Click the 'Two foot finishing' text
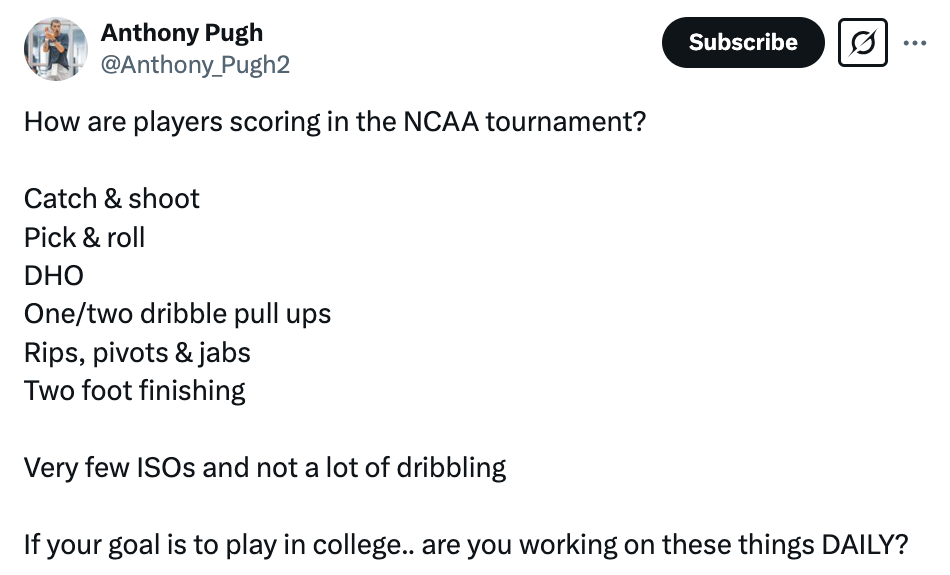This screenshot has height=575, width=950. point(134,390)
